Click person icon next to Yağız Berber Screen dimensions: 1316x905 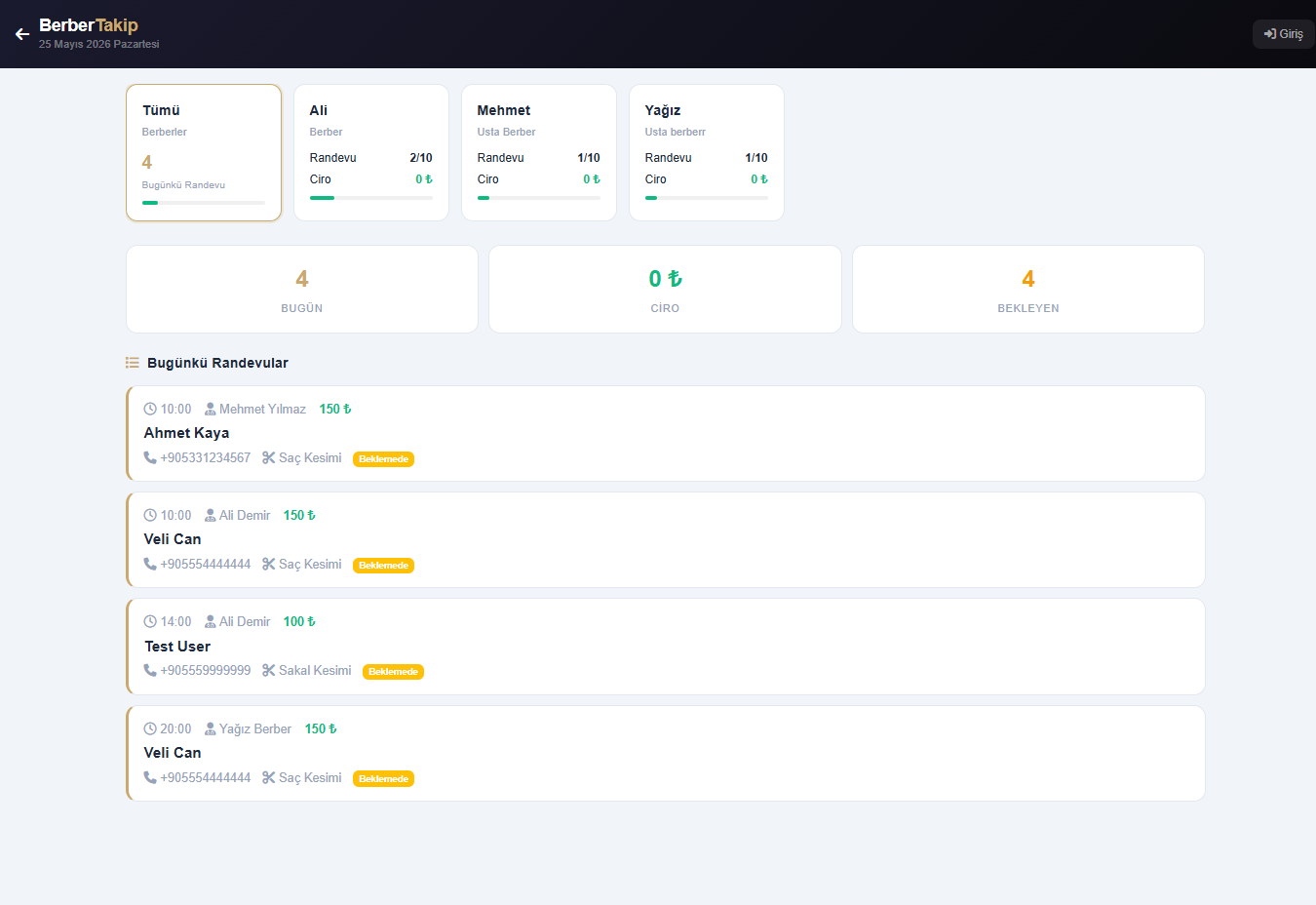(210, 729)
